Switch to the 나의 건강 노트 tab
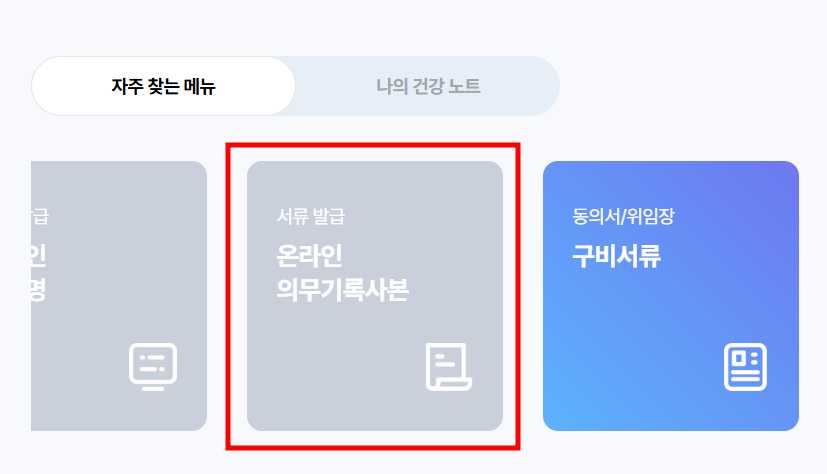 point(428,86)
